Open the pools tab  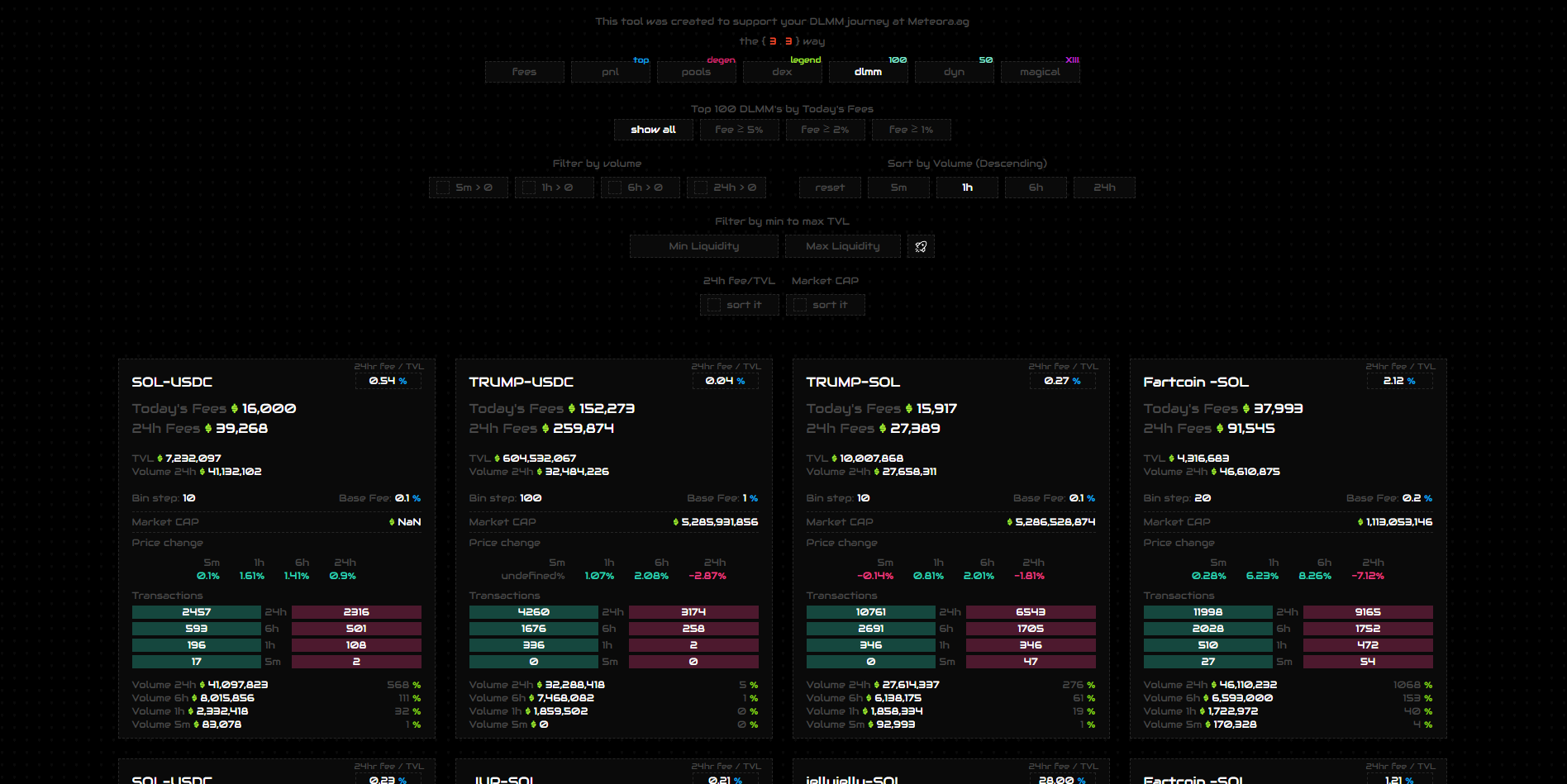click(697, 72)
